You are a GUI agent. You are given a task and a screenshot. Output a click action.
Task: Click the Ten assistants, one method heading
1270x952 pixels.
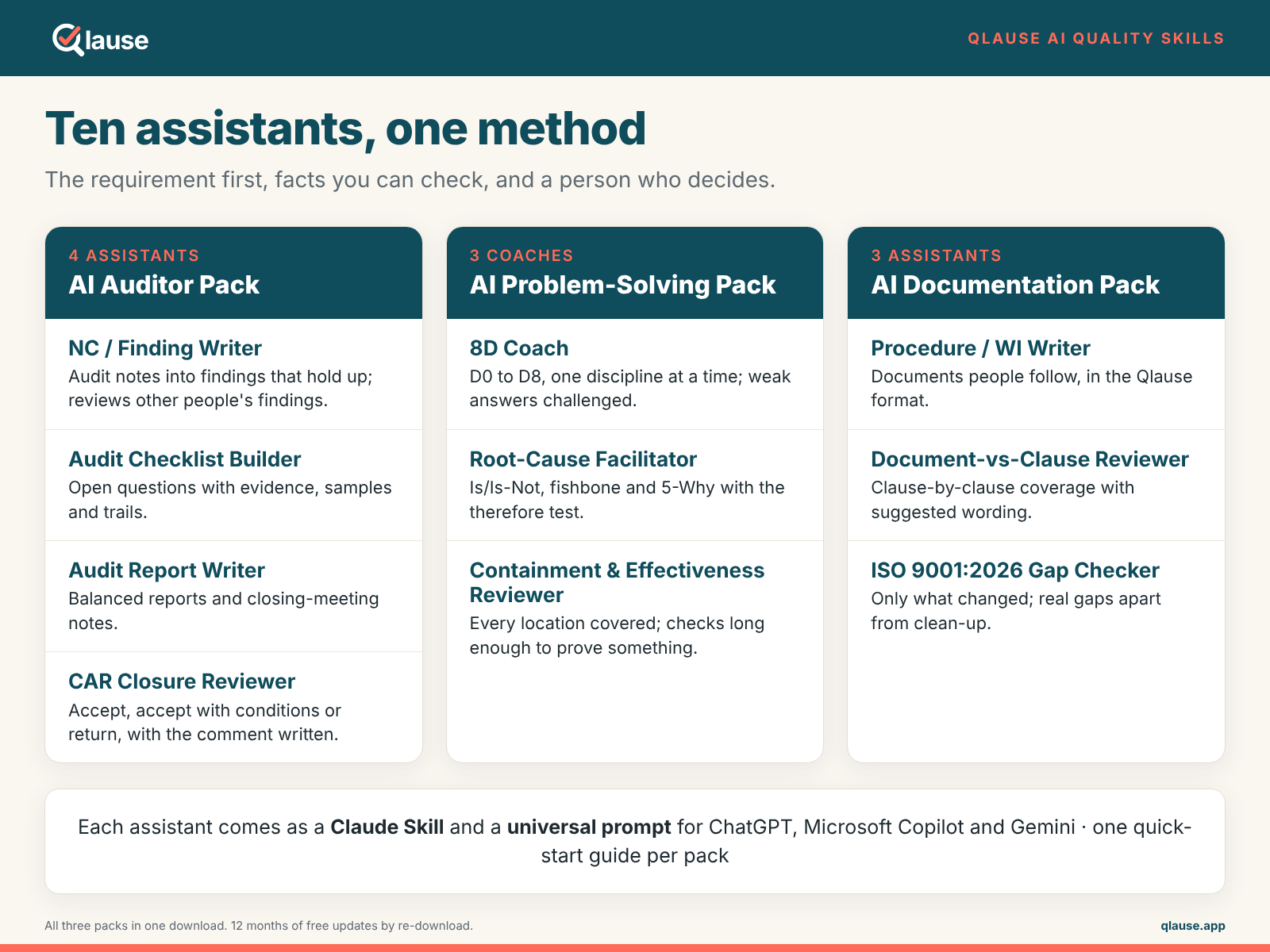point(345,129)
